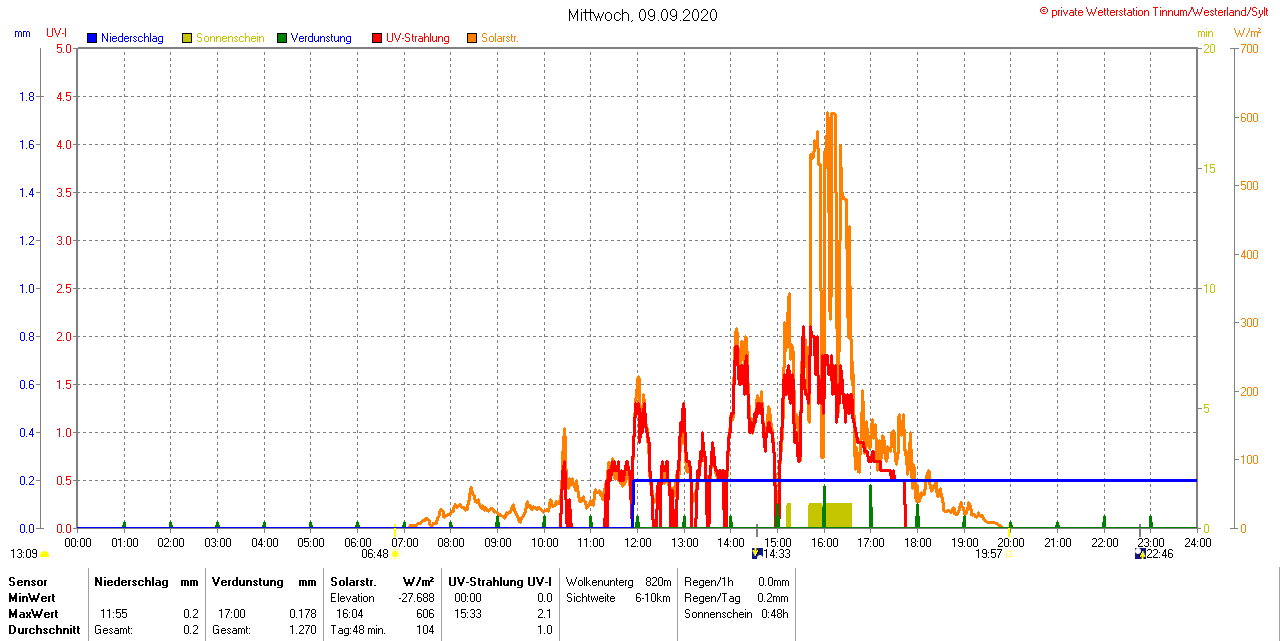Viewport: 1280px width, 641px height.
Task: Click the 16:00 time axis label
Action: tap(824, 542)
